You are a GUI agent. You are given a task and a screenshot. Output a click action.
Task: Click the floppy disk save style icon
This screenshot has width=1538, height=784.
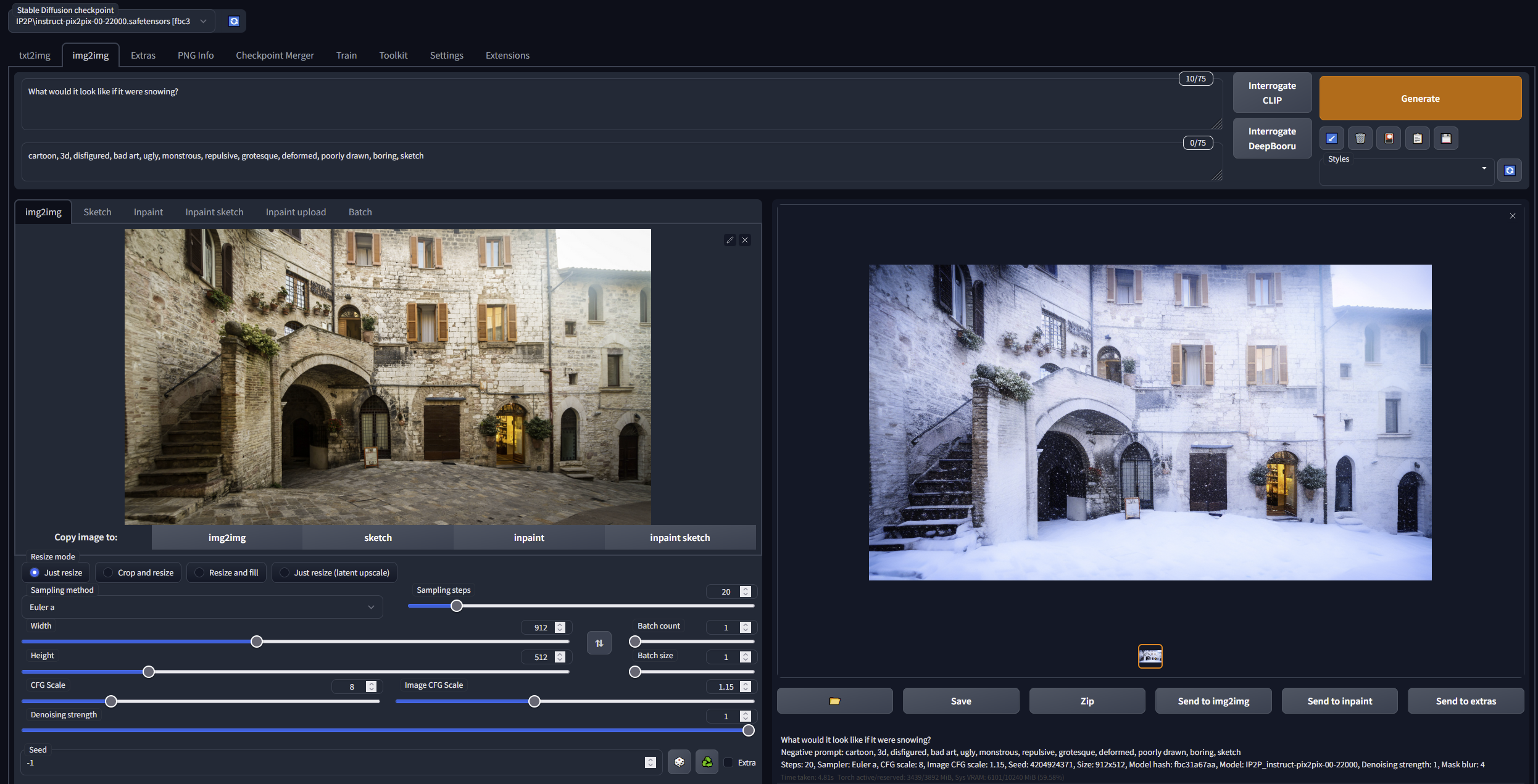coord(1445,138)
